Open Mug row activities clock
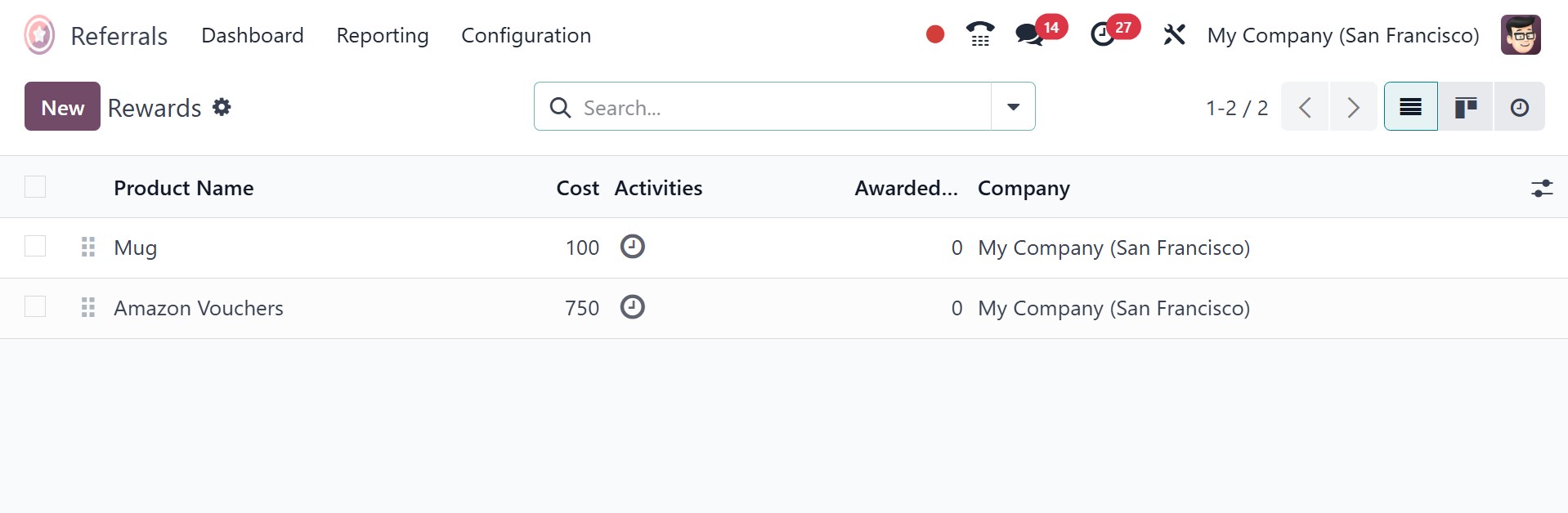This screenshot has width=1568, height=513. (x=632, y=247)
